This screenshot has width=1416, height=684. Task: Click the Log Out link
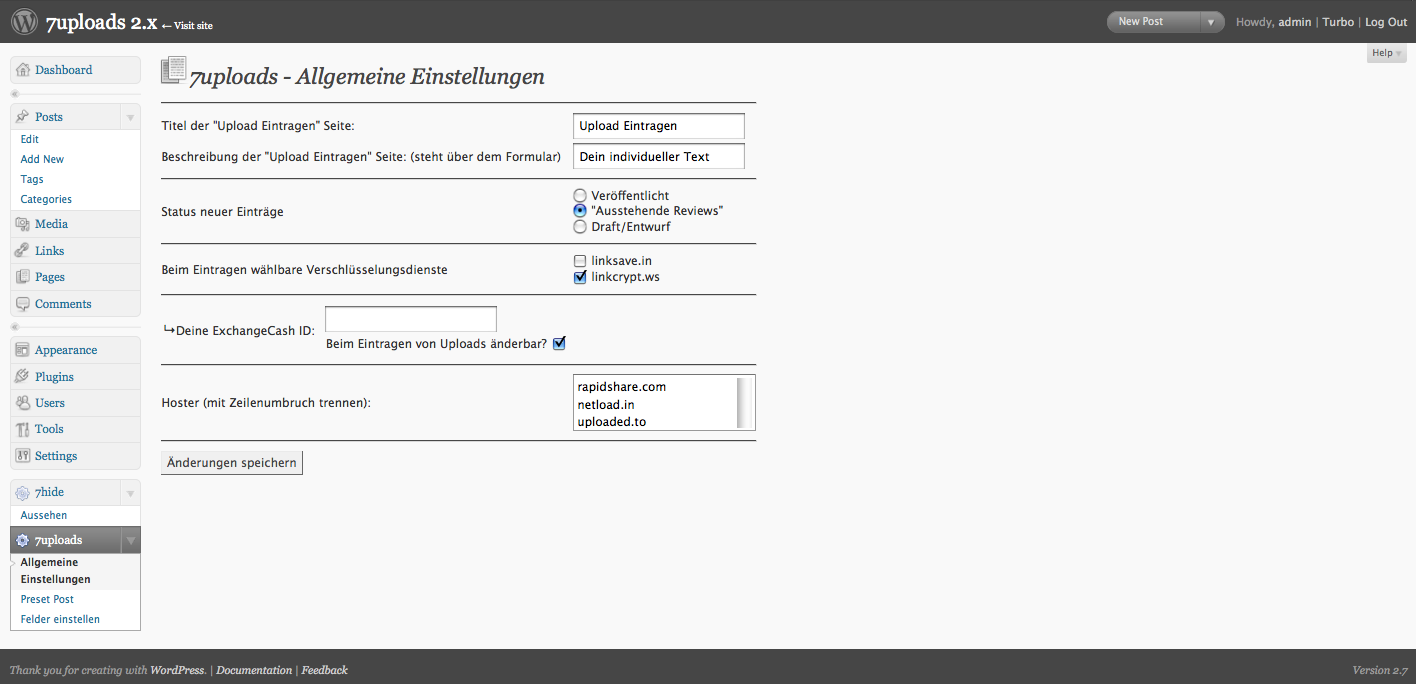point(1386,22)
